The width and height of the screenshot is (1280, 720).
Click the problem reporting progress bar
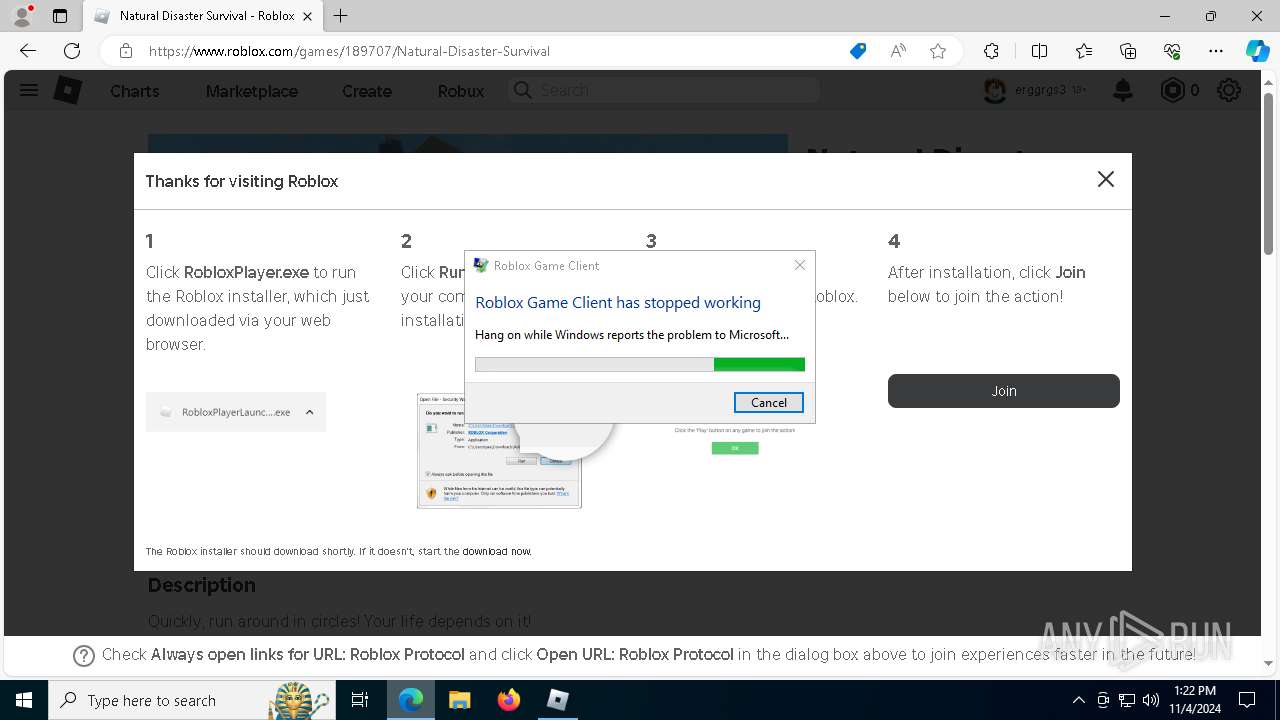640,365
